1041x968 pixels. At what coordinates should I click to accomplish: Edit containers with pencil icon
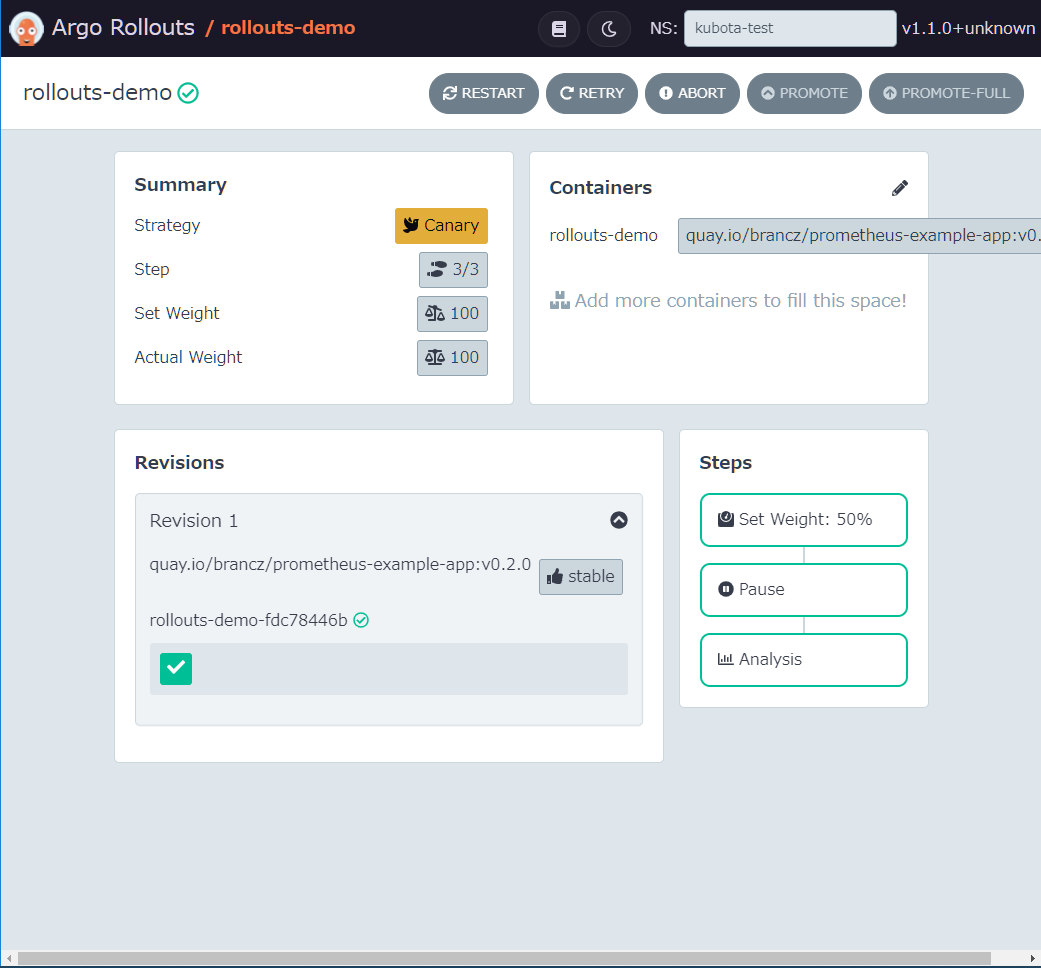tap(900, 188)
